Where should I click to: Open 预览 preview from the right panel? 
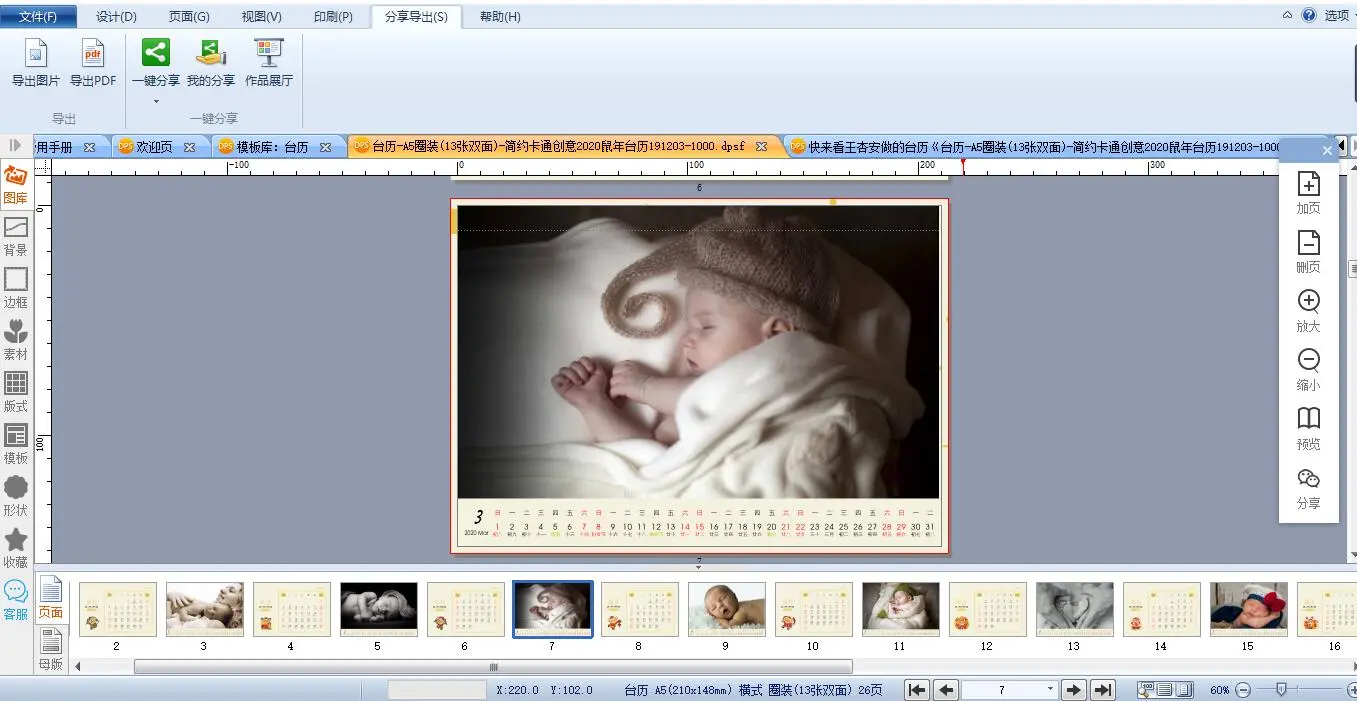coord(1308,427)
